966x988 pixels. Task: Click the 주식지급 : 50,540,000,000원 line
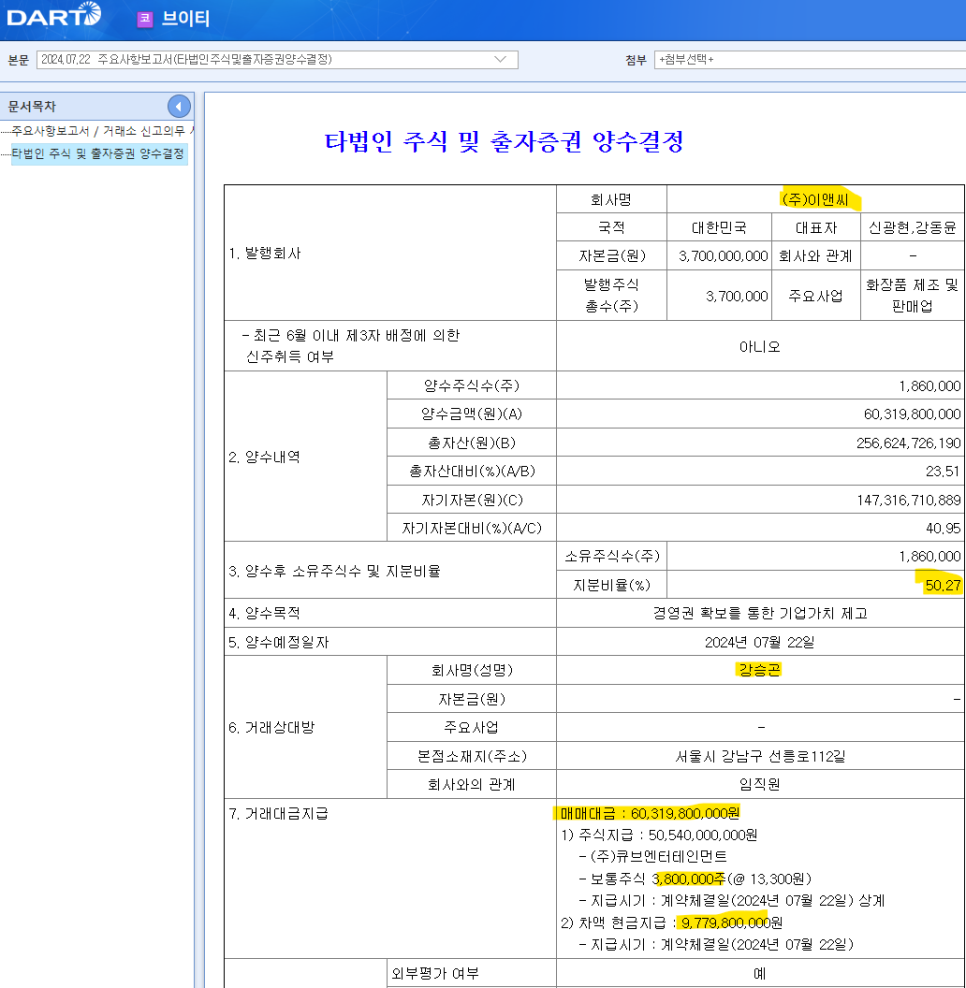pyautogui.click(x=659, y=835)
